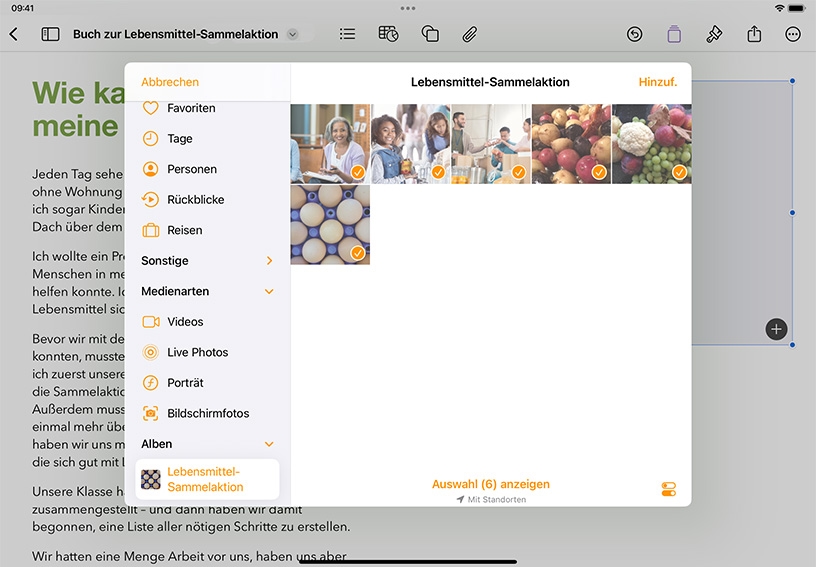
Task: Tap the Sonstige section label
Action: pos(164,261)
